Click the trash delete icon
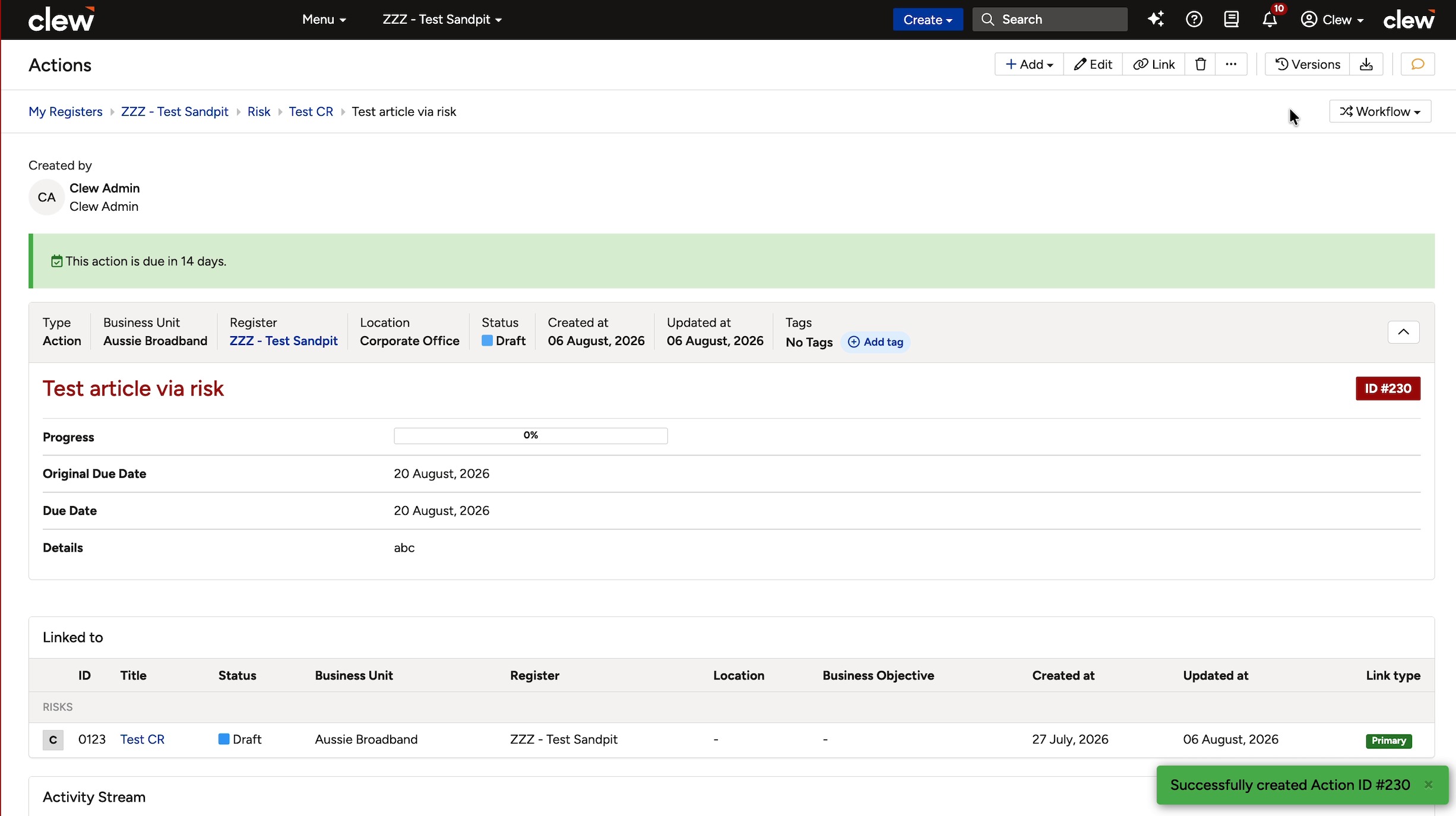This screenshot has width=1456, height=816. coord(1200,64)
